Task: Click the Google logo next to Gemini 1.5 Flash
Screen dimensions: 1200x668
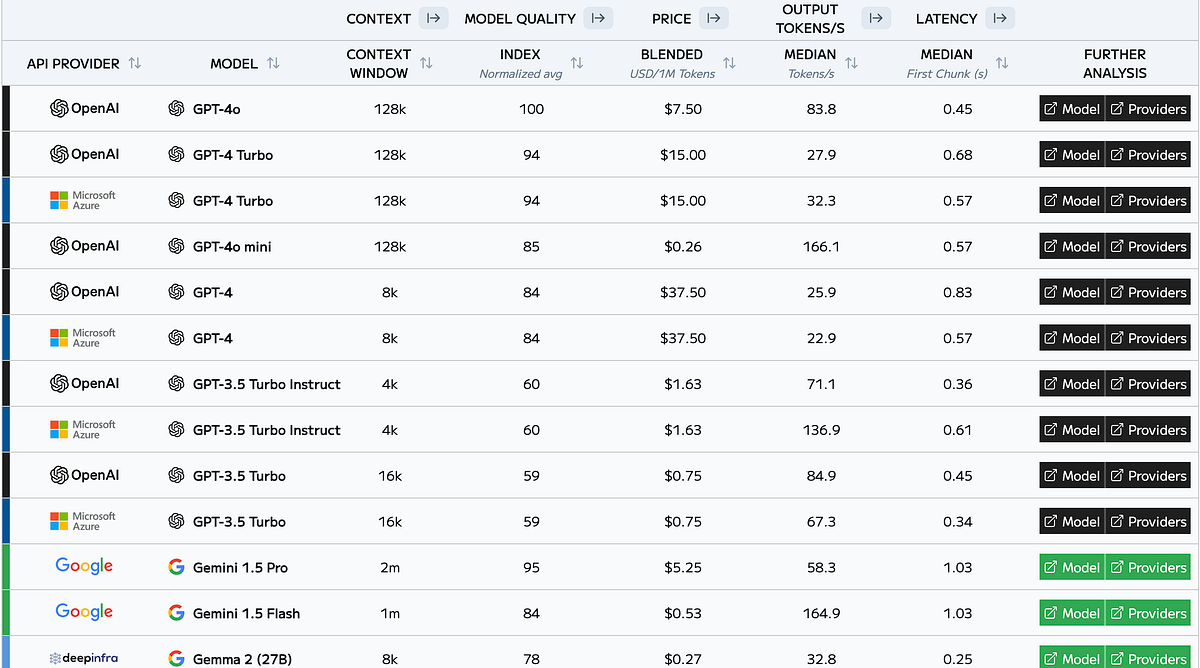Action: tap(84, 612)
